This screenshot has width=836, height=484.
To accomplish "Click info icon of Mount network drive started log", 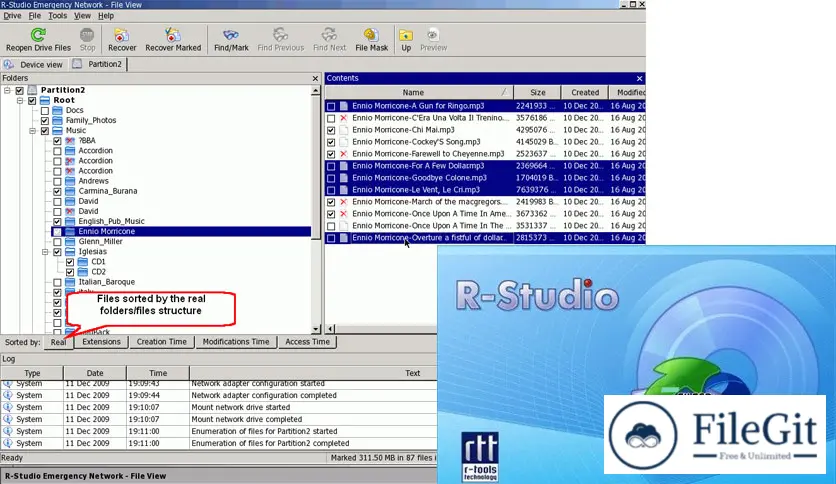I will pyautogui.click(x=7, y=407).
